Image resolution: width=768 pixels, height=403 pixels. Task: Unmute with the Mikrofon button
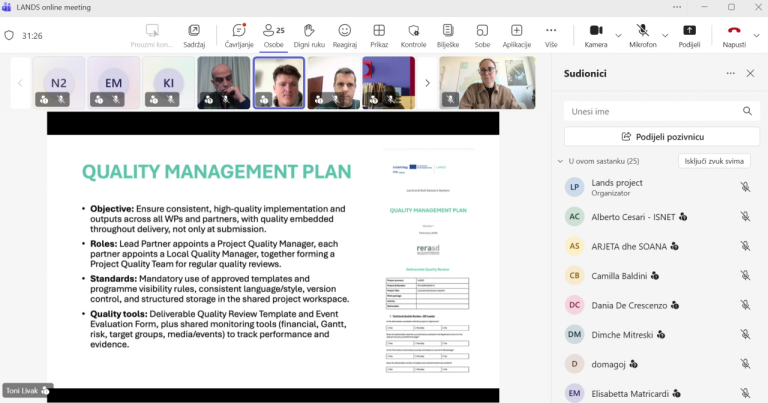643,36
